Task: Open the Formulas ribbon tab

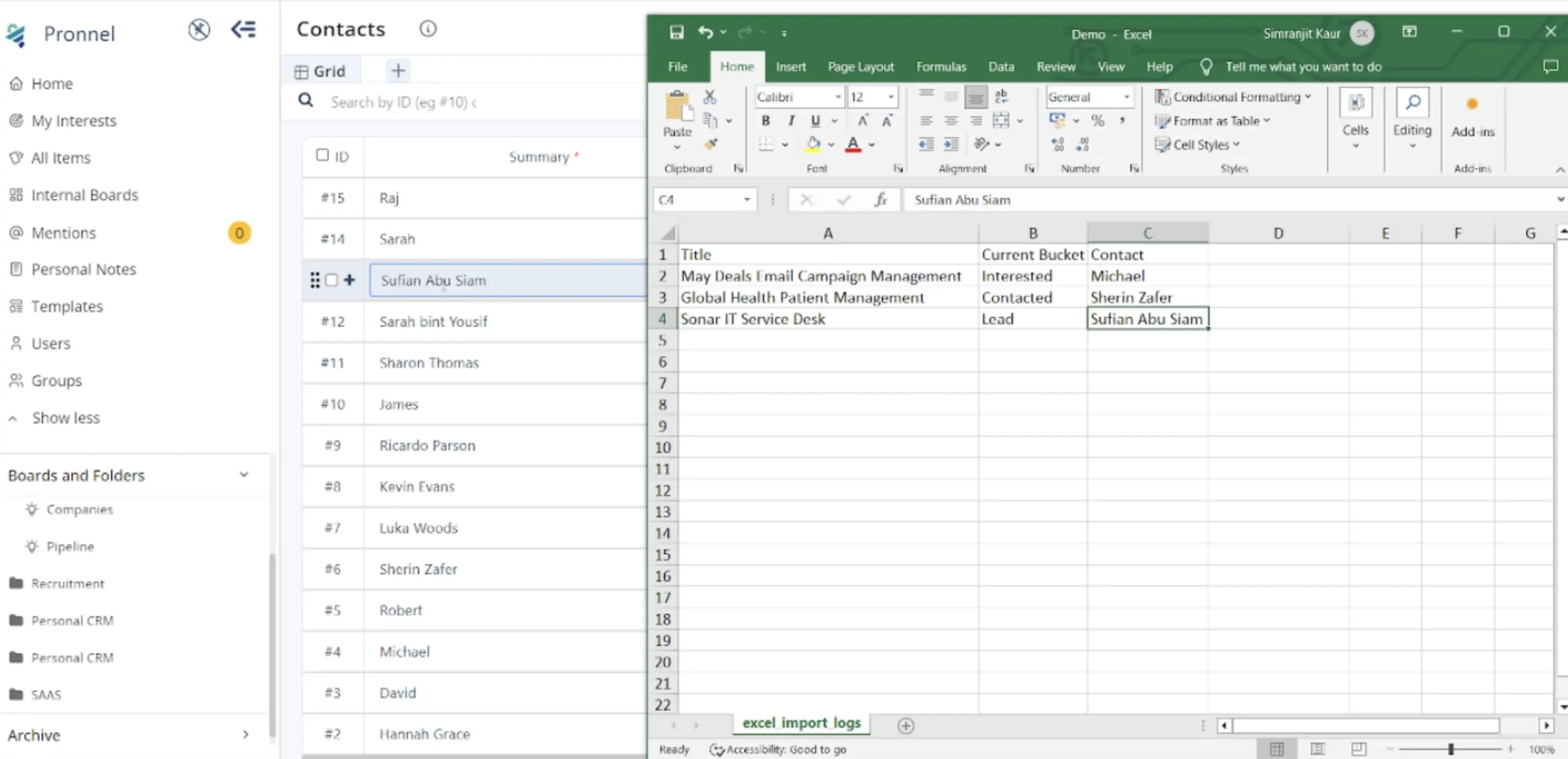Action: pyautogui.click(x=941, y=67)
